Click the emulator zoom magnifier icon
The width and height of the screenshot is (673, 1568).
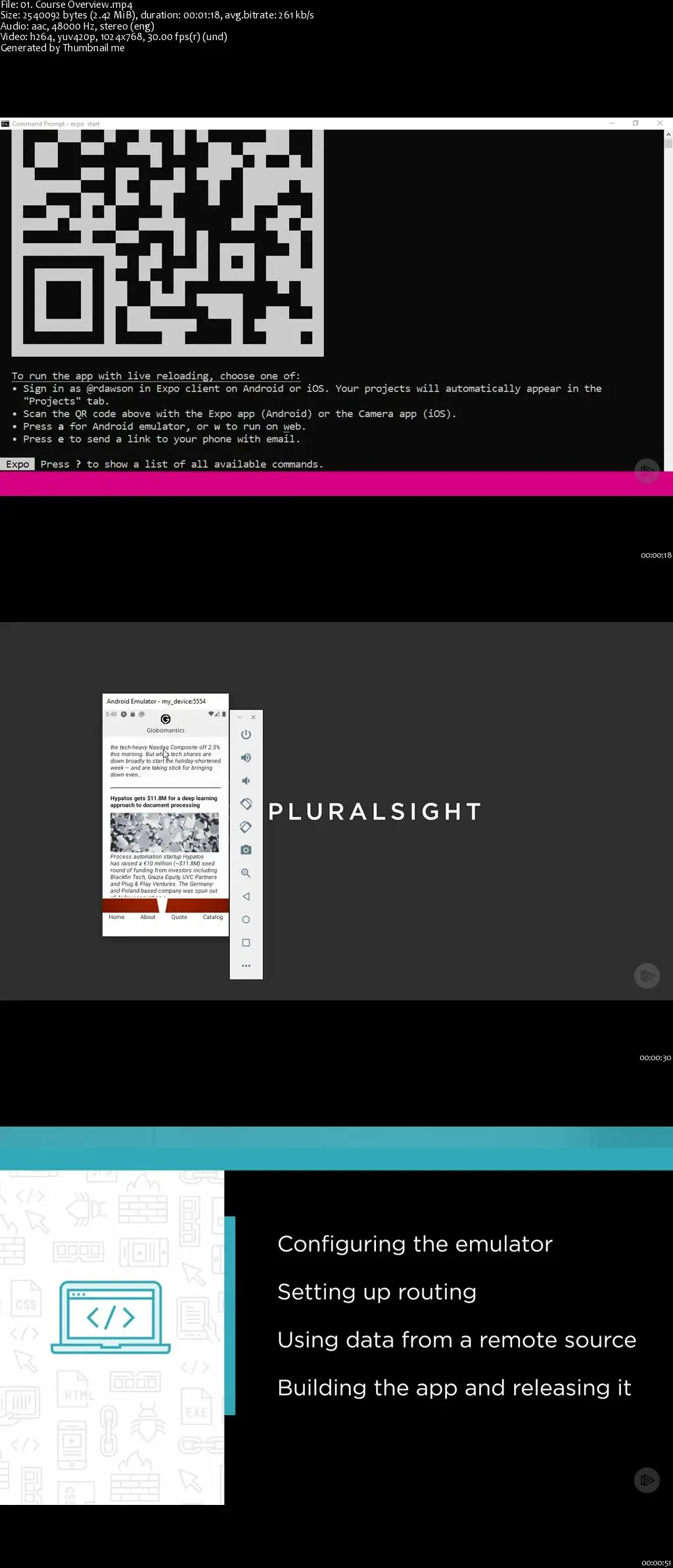pos(246,873)
